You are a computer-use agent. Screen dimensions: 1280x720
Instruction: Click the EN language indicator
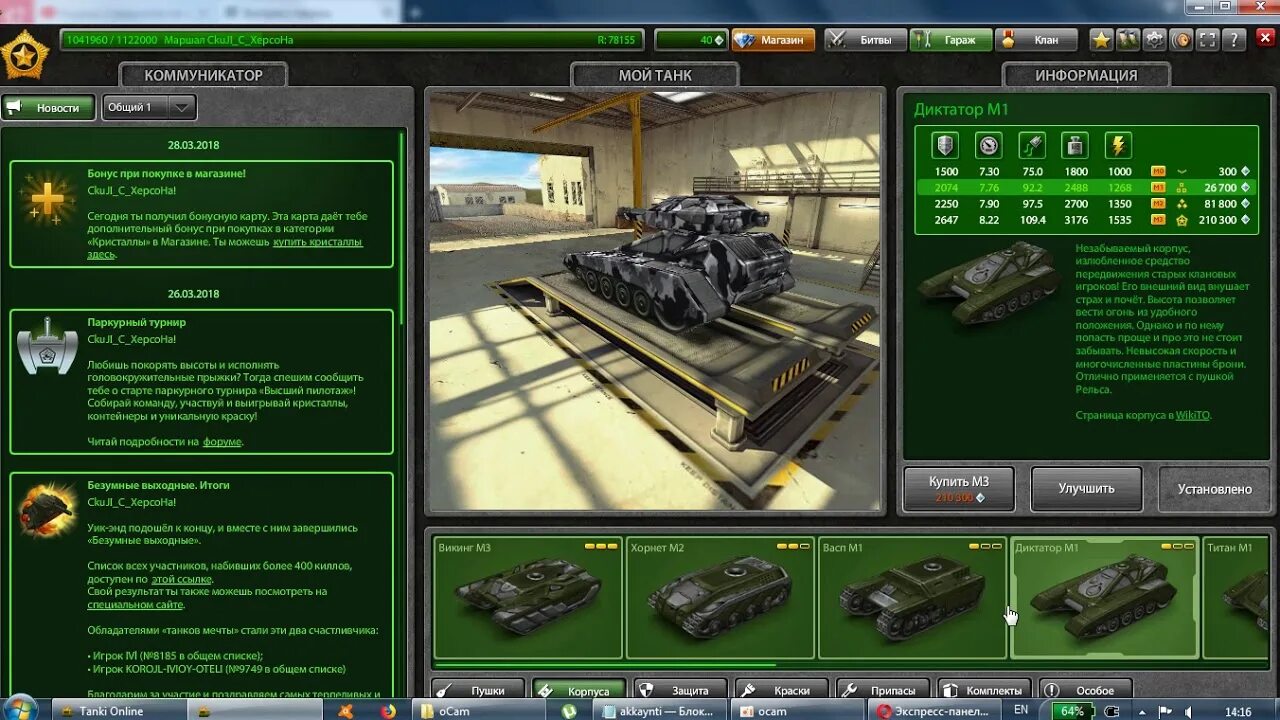[1021, 710]
